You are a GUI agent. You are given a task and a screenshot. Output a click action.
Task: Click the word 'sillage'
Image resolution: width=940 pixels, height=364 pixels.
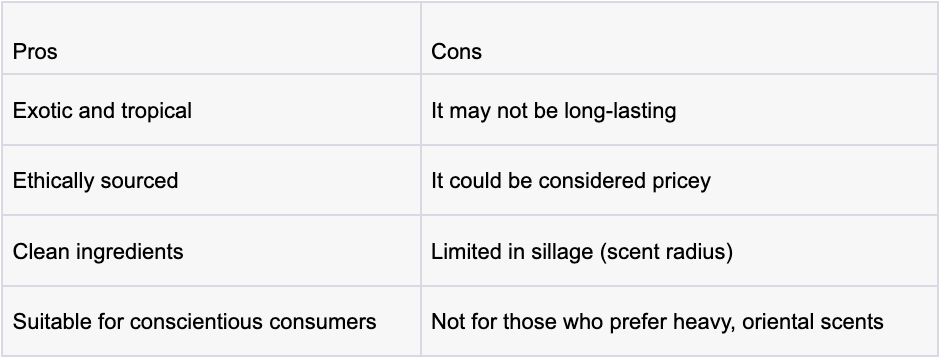562,251
